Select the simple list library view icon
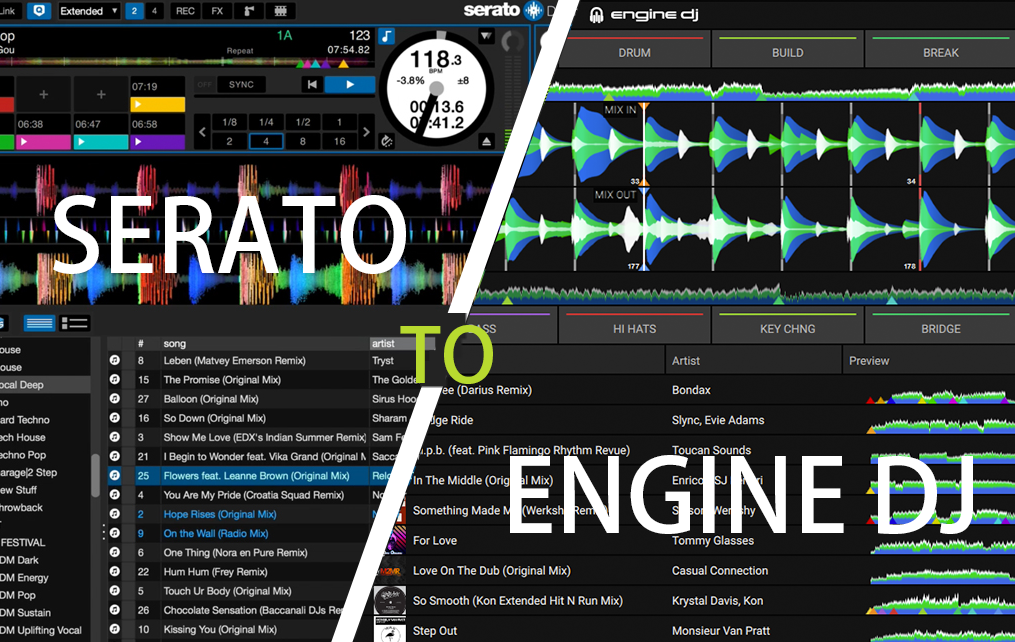Viewport: 1015px width, 642px height. 39,323
